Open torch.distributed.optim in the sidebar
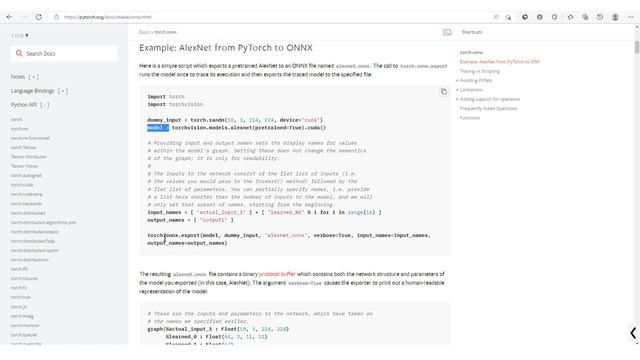This screenshot has height=360, width=640. click(34, 251)
